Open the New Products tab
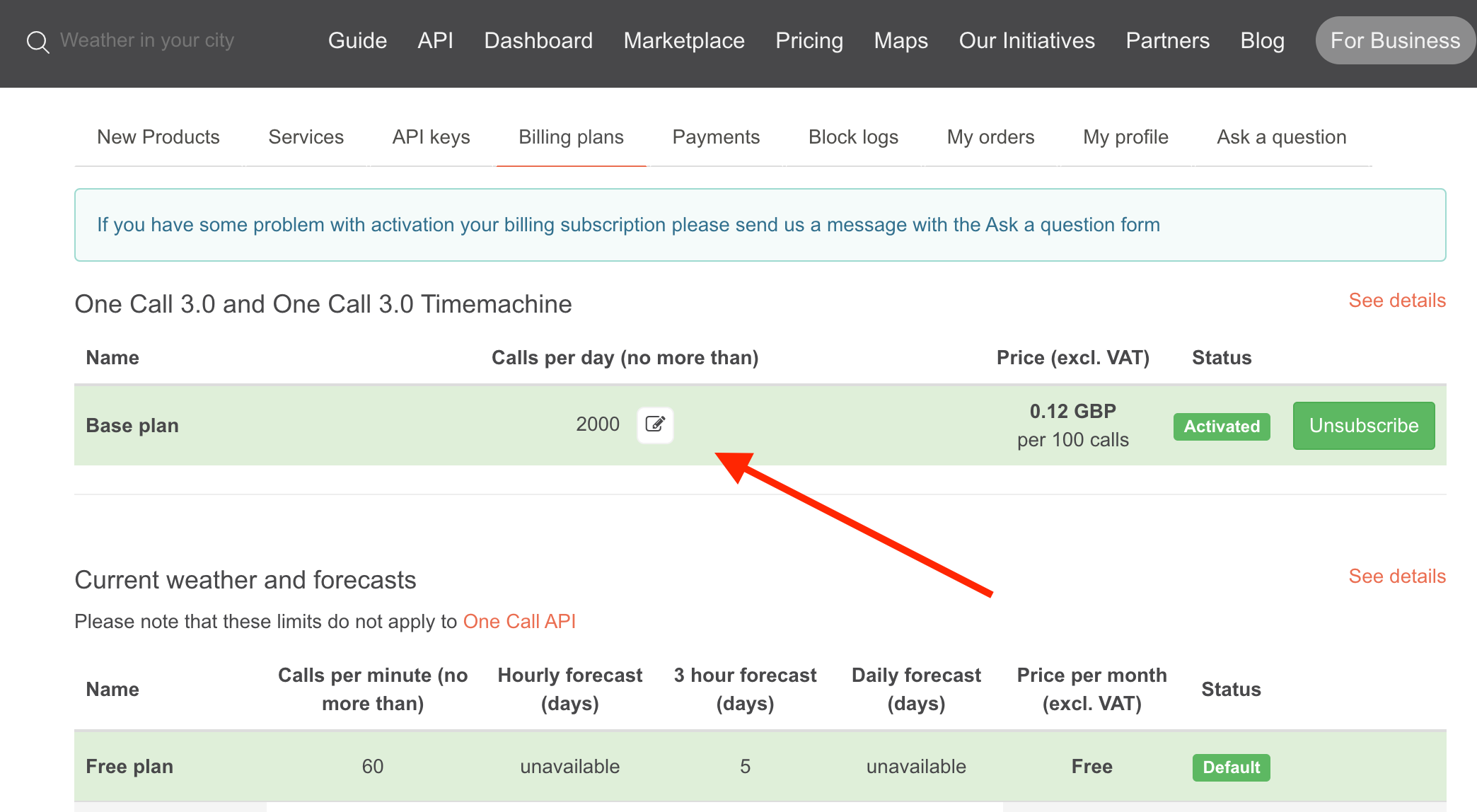Image resolution: width=1477 pixels, height=812 pixels. 158,137
